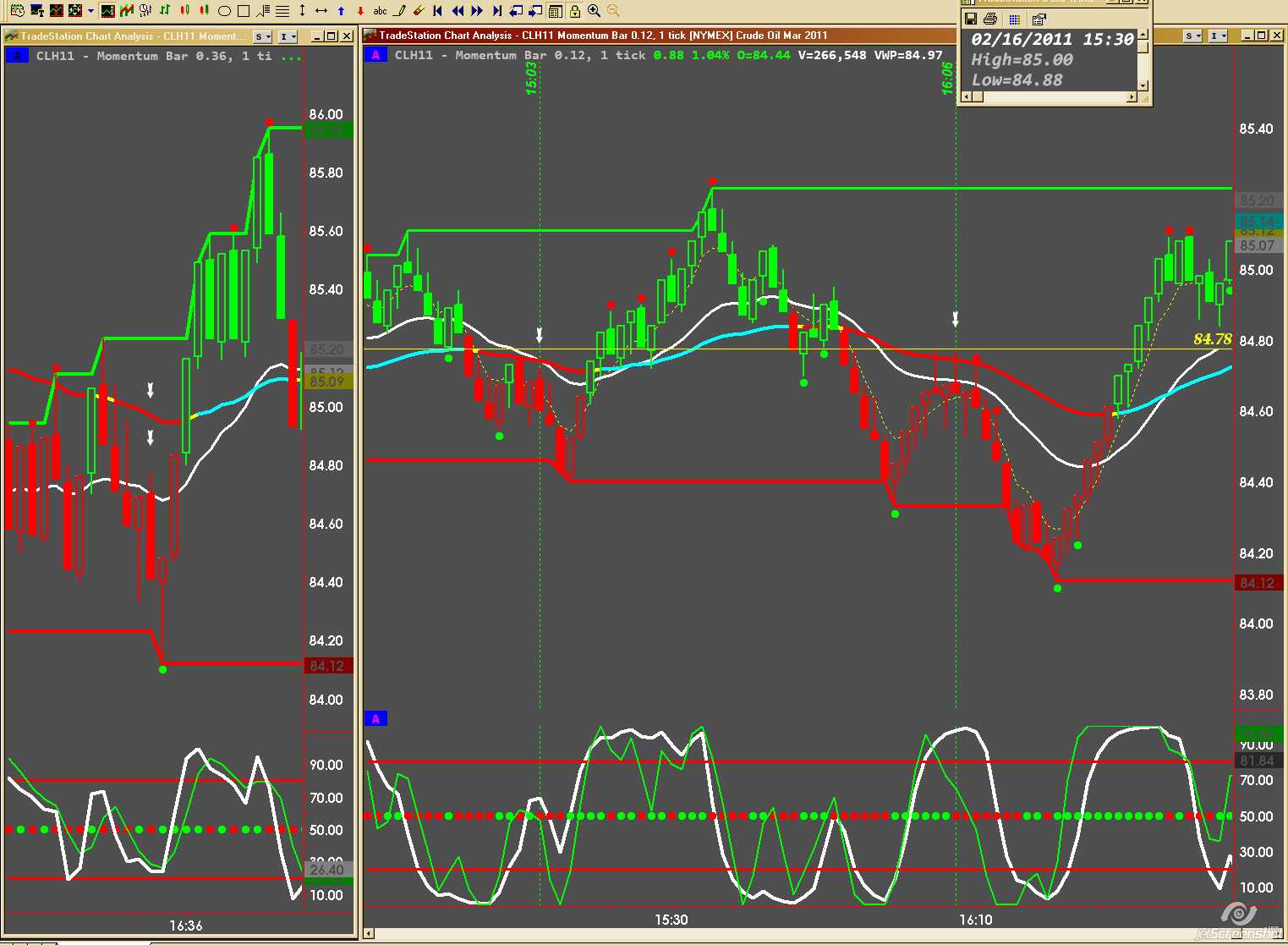Click the properties icon in data window

coord(1039,19)
